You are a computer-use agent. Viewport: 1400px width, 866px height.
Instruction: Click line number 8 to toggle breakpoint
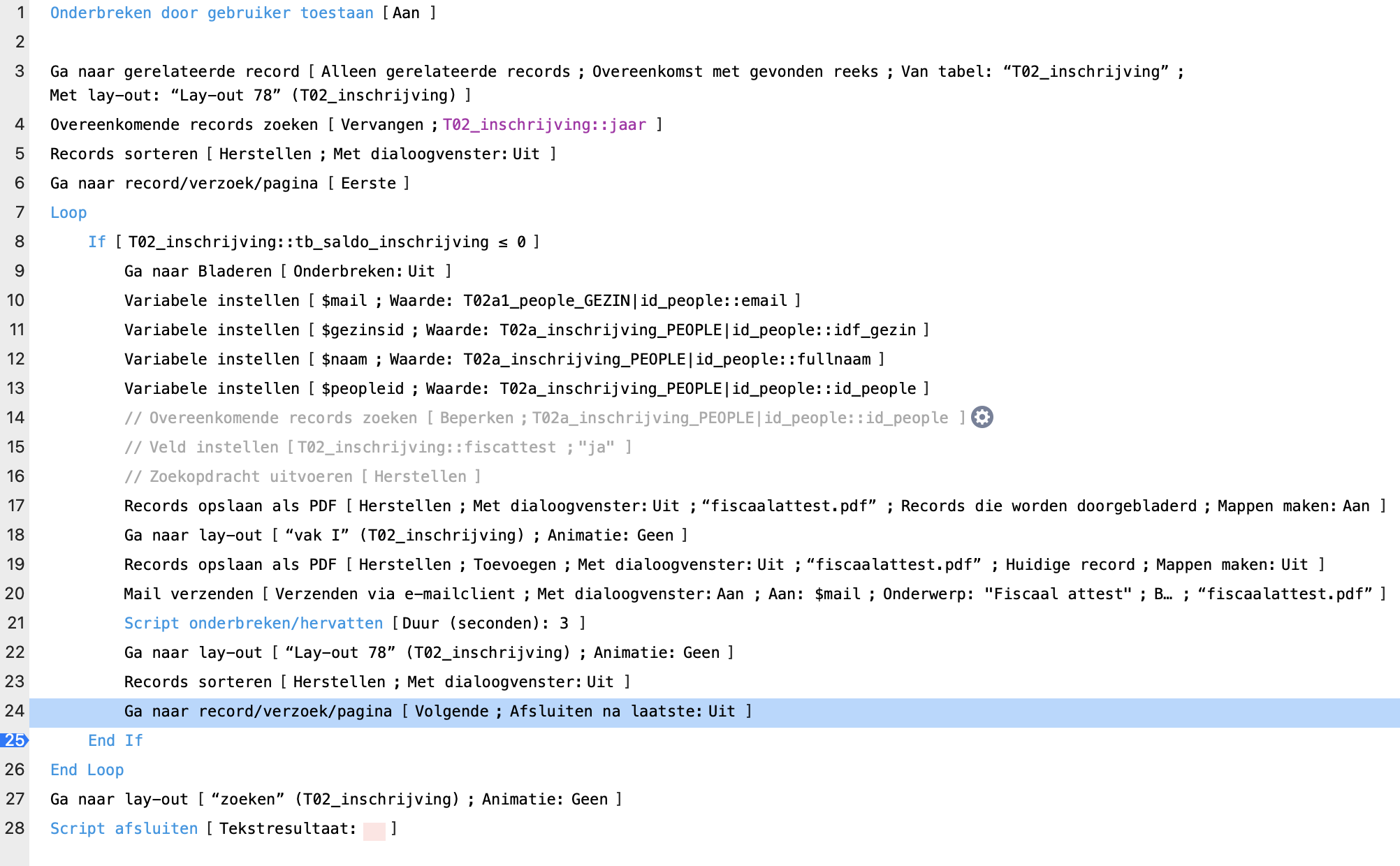pos(19,242)
